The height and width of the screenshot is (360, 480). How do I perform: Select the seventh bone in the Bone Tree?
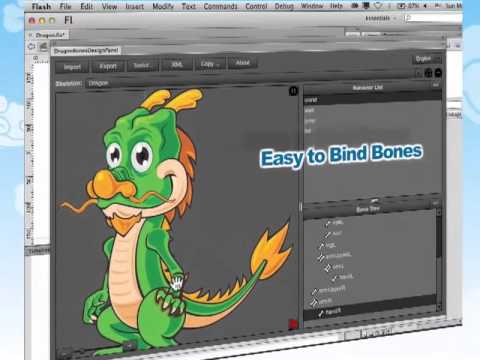[x=329, y=290]
